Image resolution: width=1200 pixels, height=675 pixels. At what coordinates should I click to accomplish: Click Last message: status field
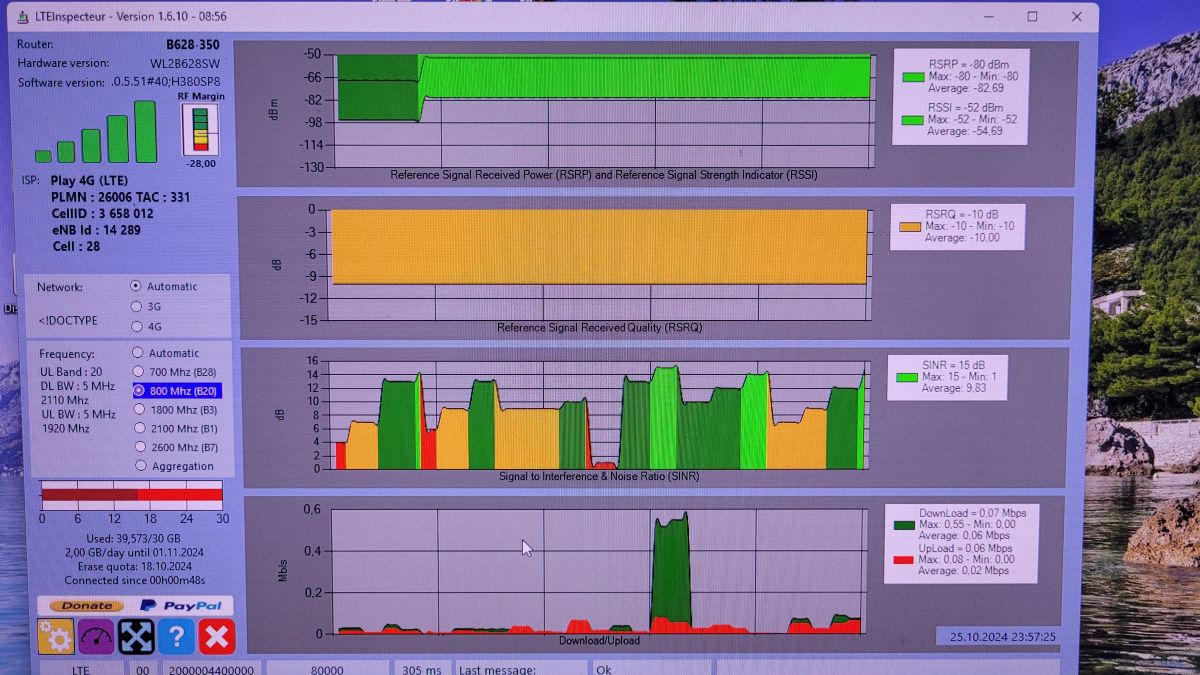tap(521, 669)
